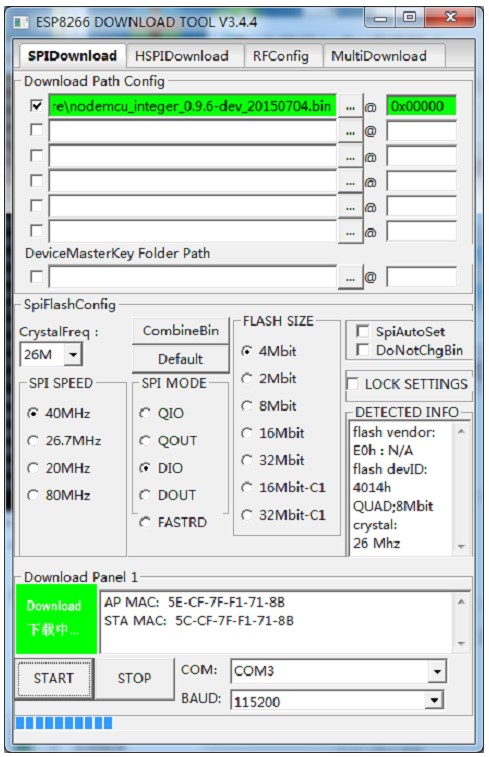Screen dimensions: 489x757
Task: Open the COM port dropdown list
Action: [x=437, y=671]
